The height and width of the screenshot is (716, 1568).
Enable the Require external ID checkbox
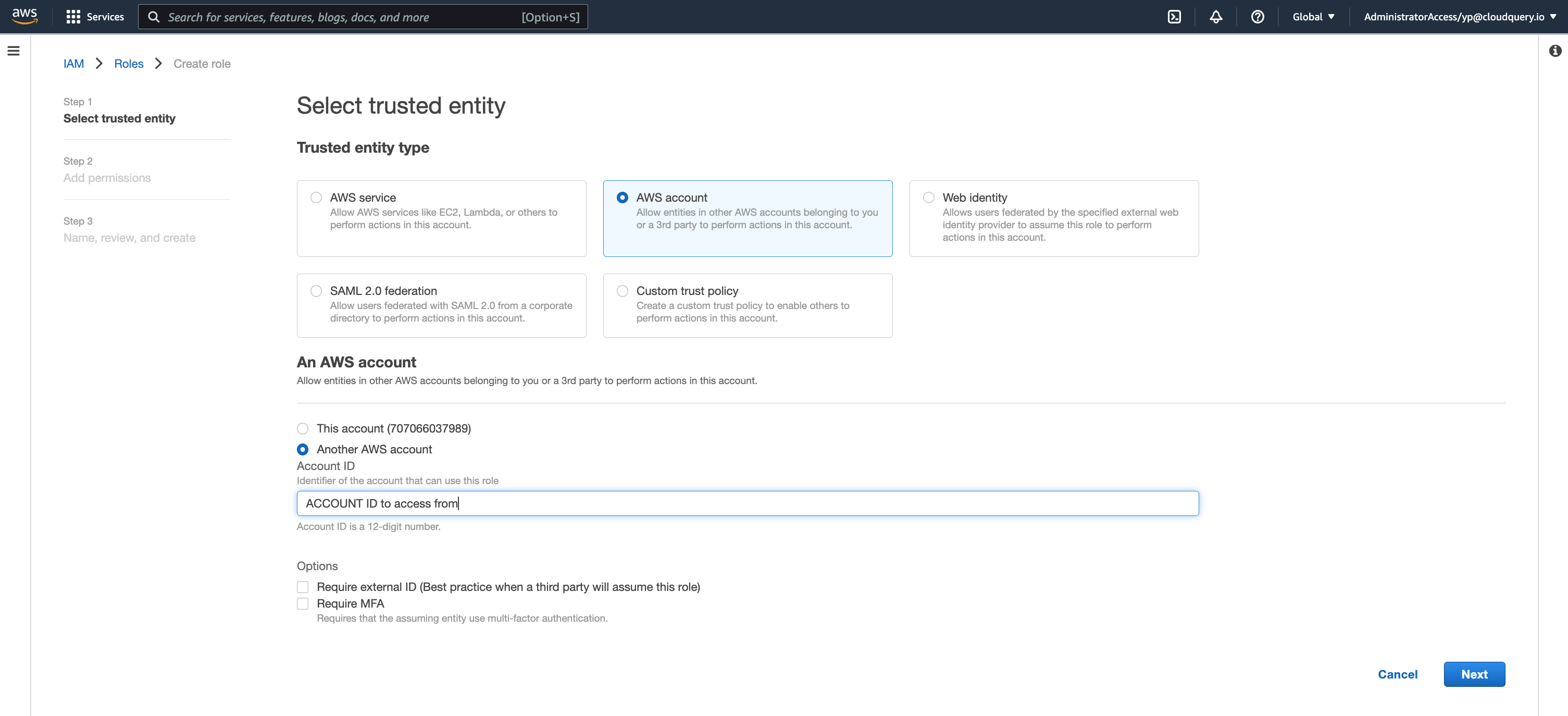(x=303, y=587)
